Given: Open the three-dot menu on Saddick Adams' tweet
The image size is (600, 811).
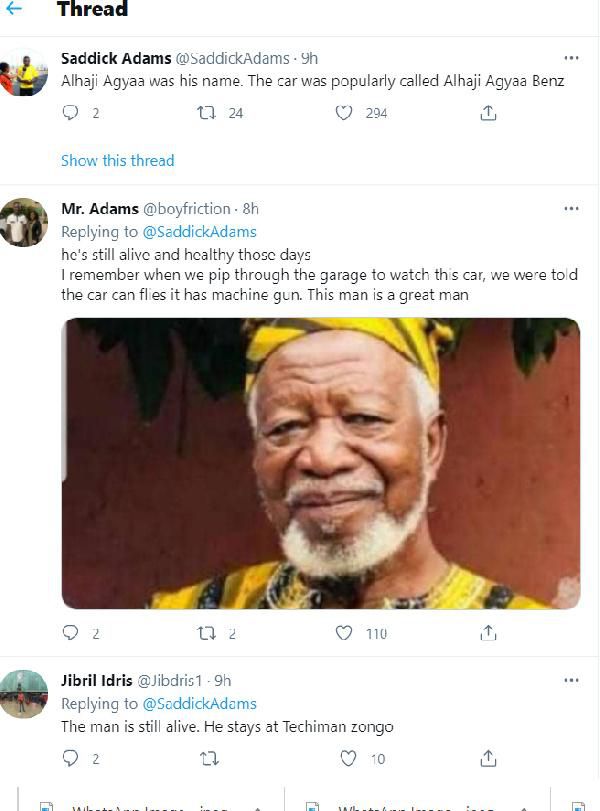Looking at the screenshot, I should (571, 59).
